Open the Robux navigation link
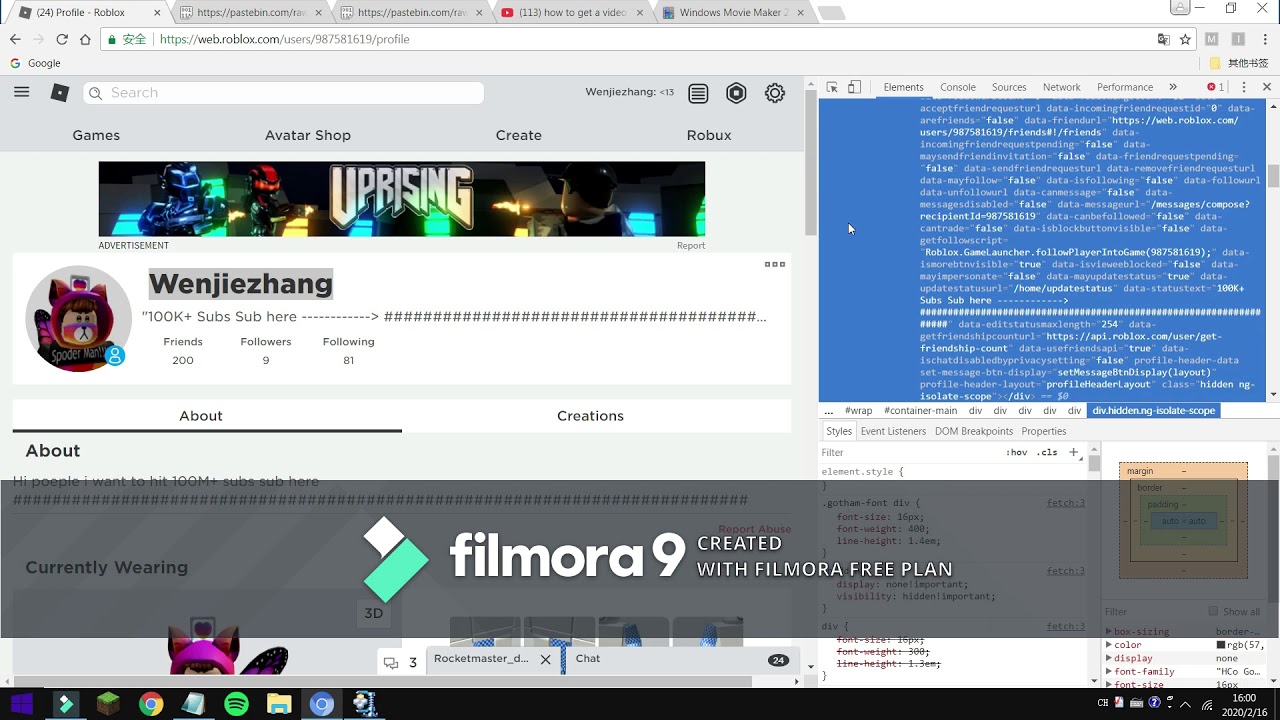 click(x=709, y=135)
